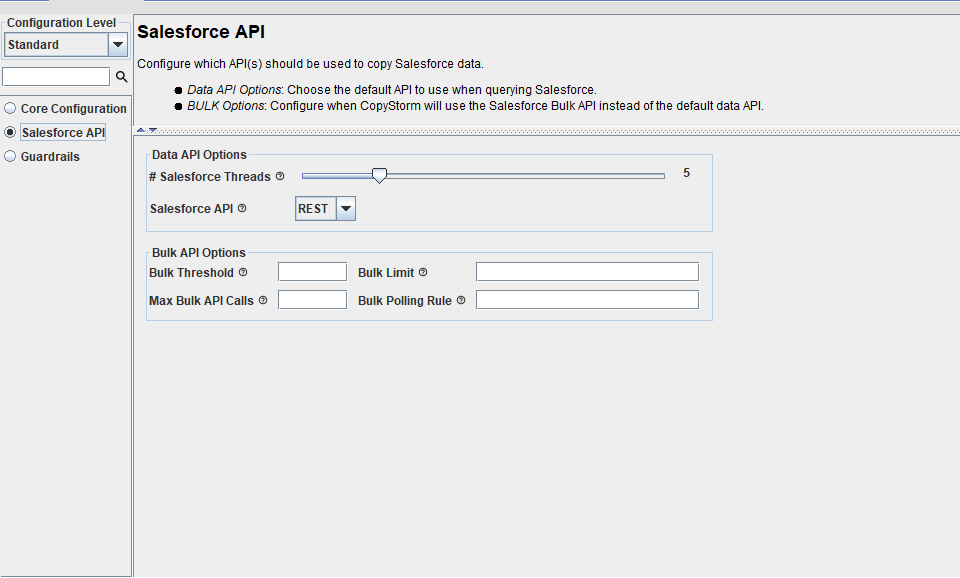The height and width of the screenshot is (578, 960).
Task: Open help for # Salesforce Threads
Action: pyautogui.click(x=280, y=176)
